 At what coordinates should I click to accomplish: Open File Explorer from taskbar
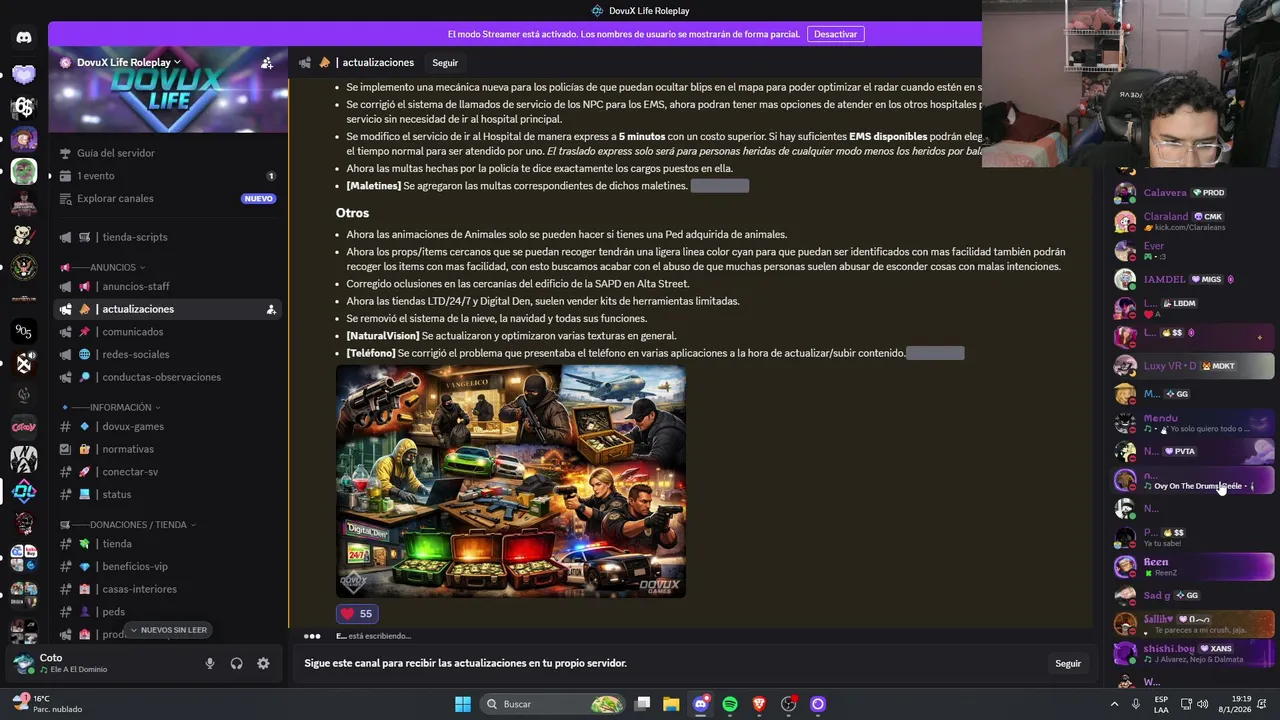pyautogui.click(x=671, y=704)
